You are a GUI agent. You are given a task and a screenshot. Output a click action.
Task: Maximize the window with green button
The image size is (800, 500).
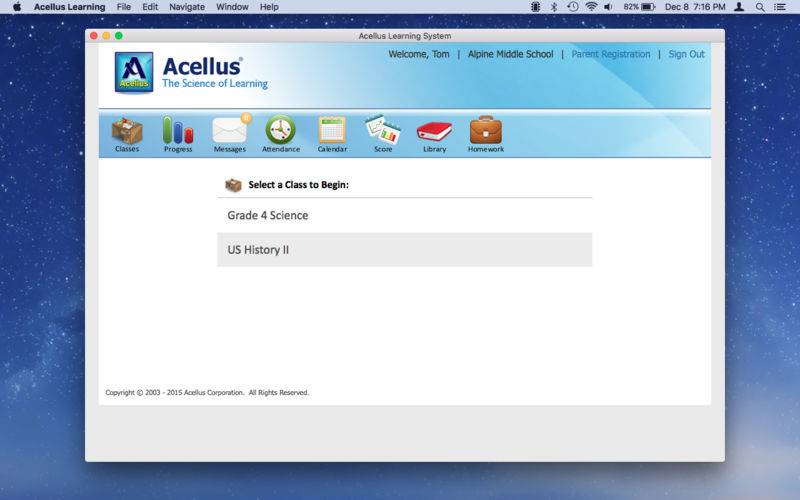coord(119,36)
